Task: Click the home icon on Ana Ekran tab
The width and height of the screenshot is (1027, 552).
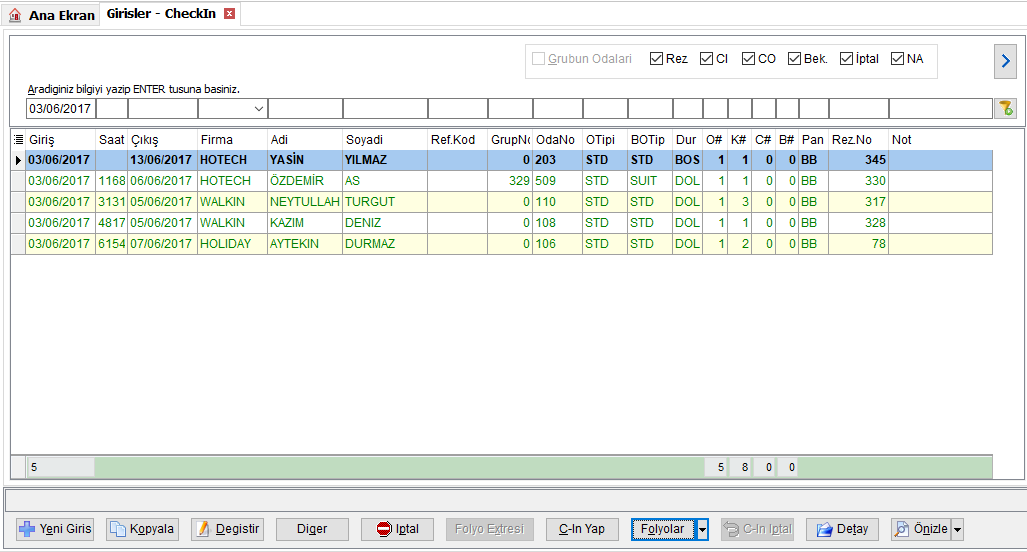Action: [x=14, y=14]
